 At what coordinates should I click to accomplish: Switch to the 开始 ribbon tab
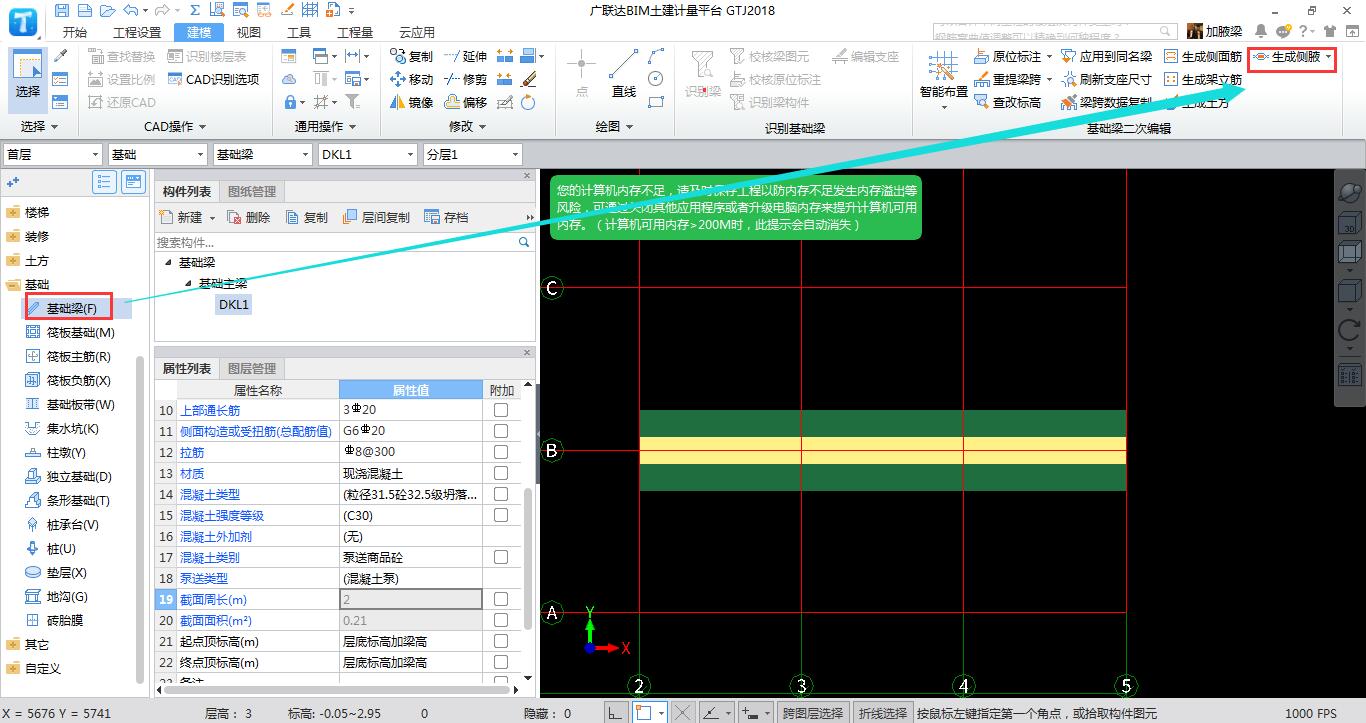click(x=76, y=32)
